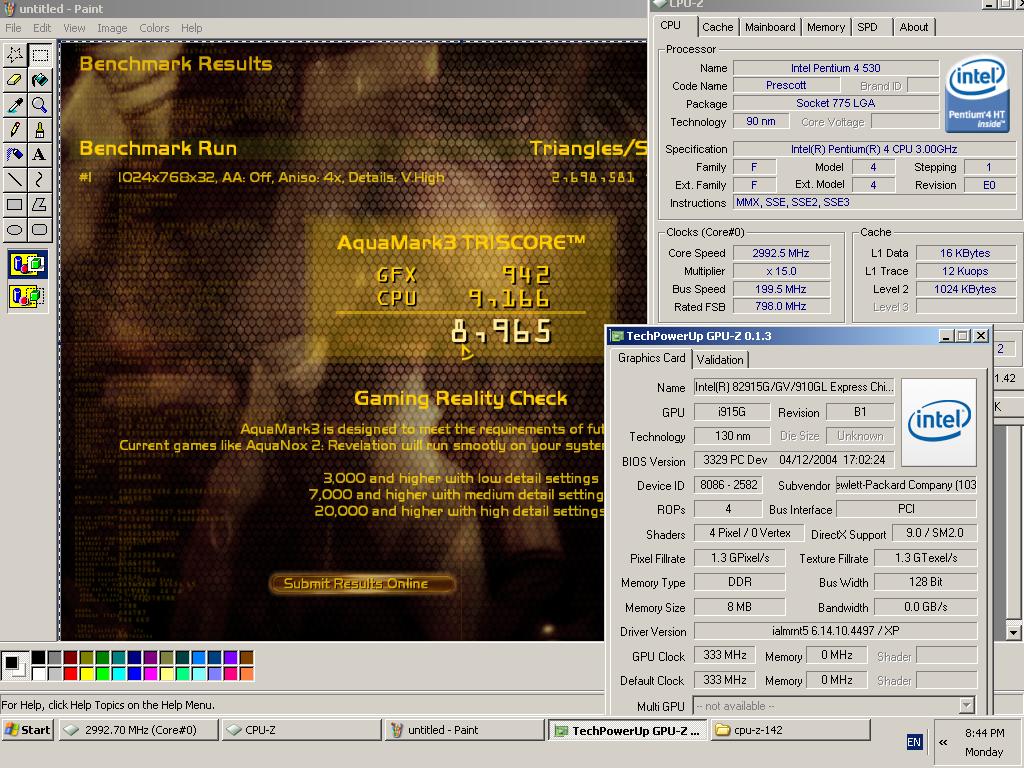
Task: Switch to the CPU-Z taskbar button
Action: tap(302, 729)
